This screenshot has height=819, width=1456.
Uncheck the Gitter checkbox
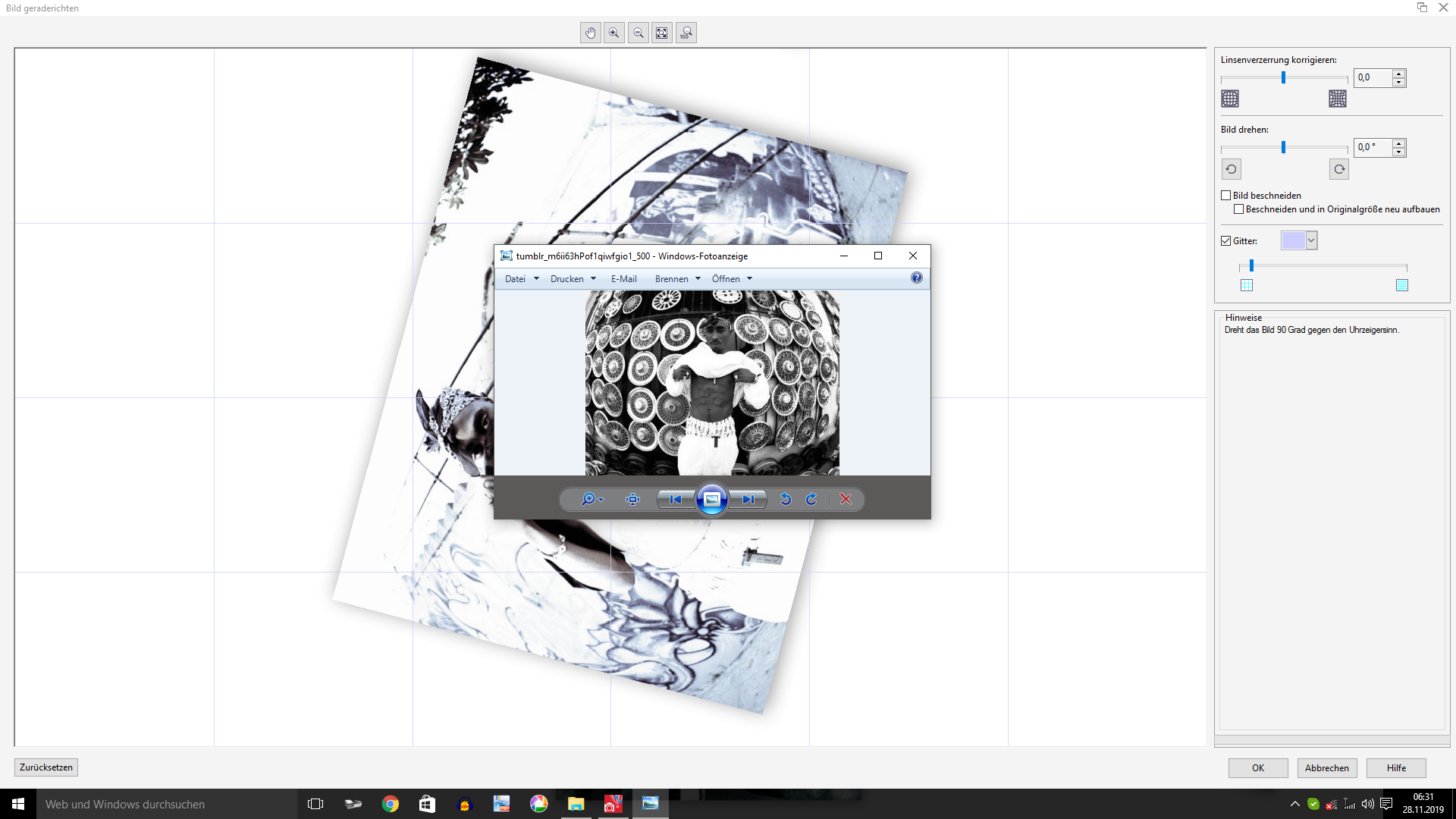[x=1226, y=241]
